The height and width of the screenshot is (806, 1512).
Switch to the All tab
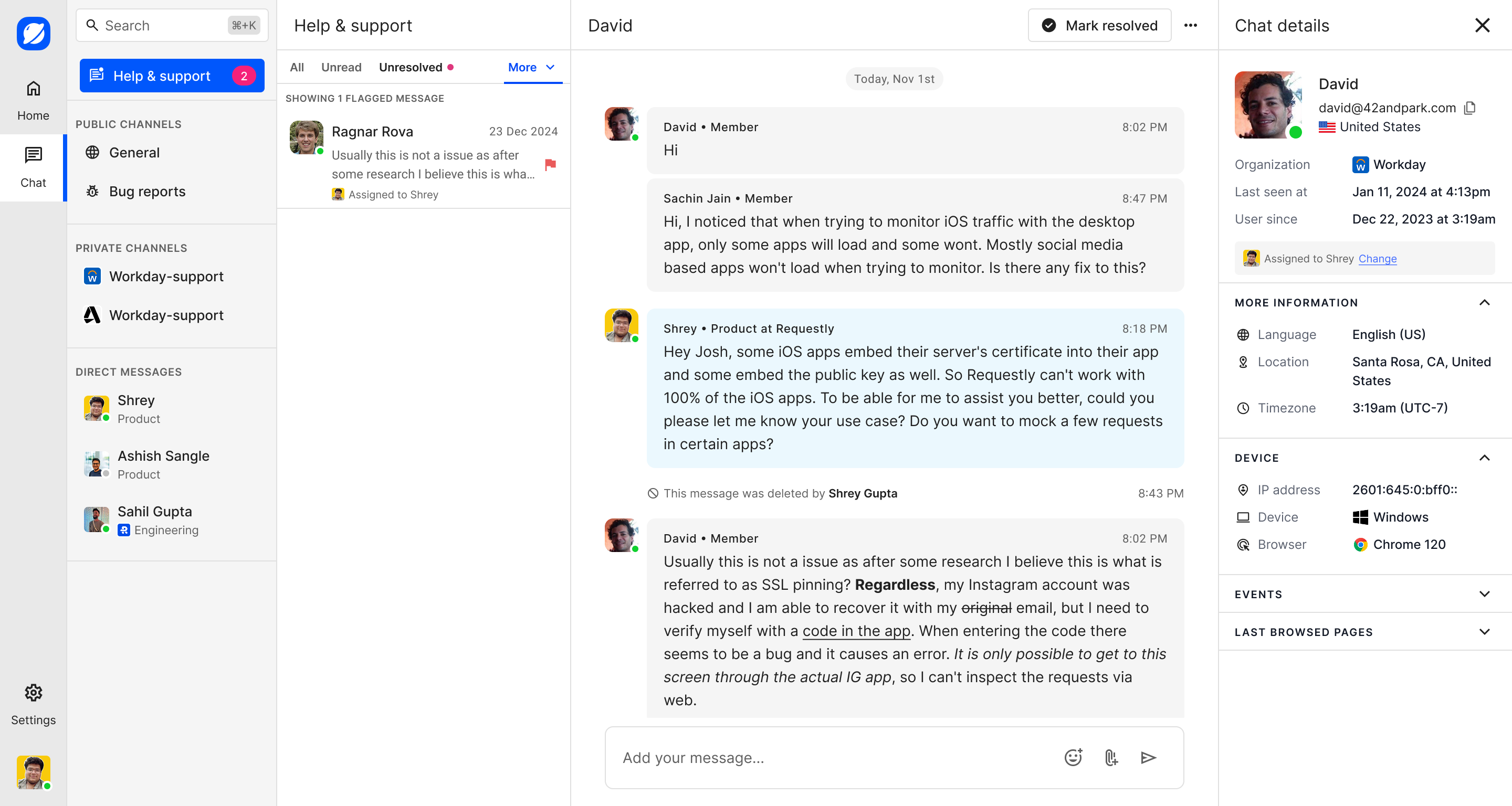(x=297, y=68)
